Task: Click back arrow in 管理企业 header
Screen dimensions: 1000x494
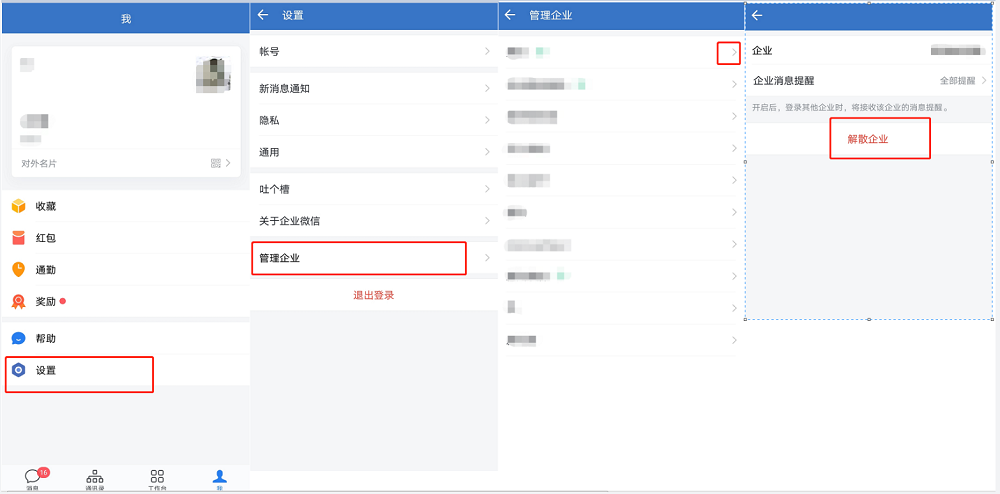Action: coord(510,15)
